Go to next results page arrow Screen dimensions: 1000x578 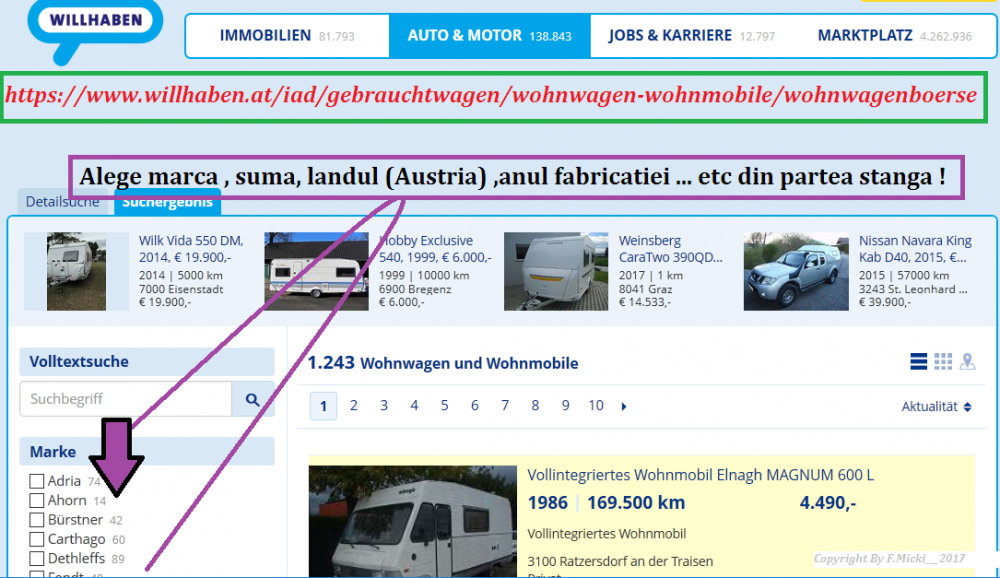[x=625, y=406]
